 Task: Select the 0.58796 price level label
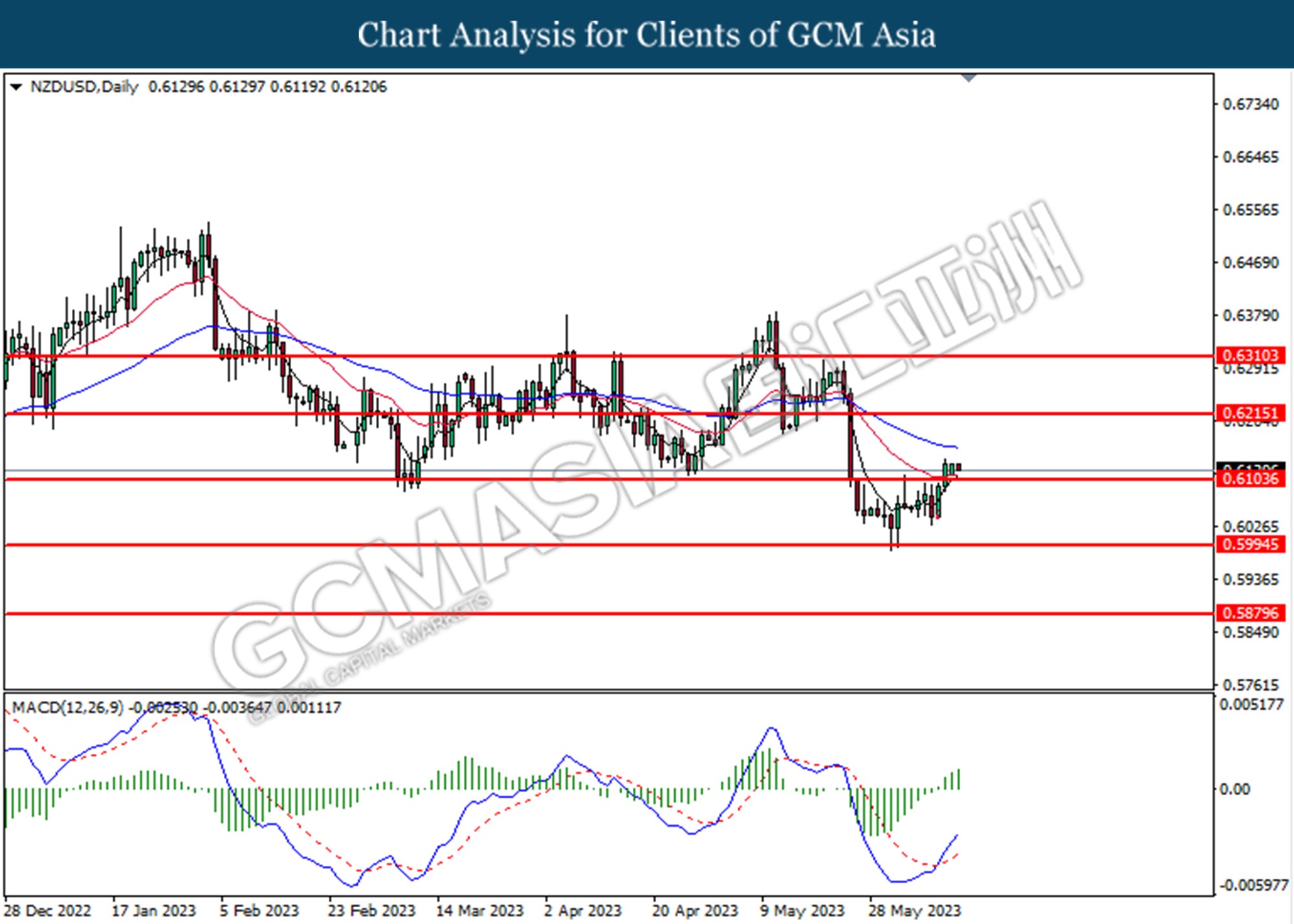click(x=1251, y=613)
